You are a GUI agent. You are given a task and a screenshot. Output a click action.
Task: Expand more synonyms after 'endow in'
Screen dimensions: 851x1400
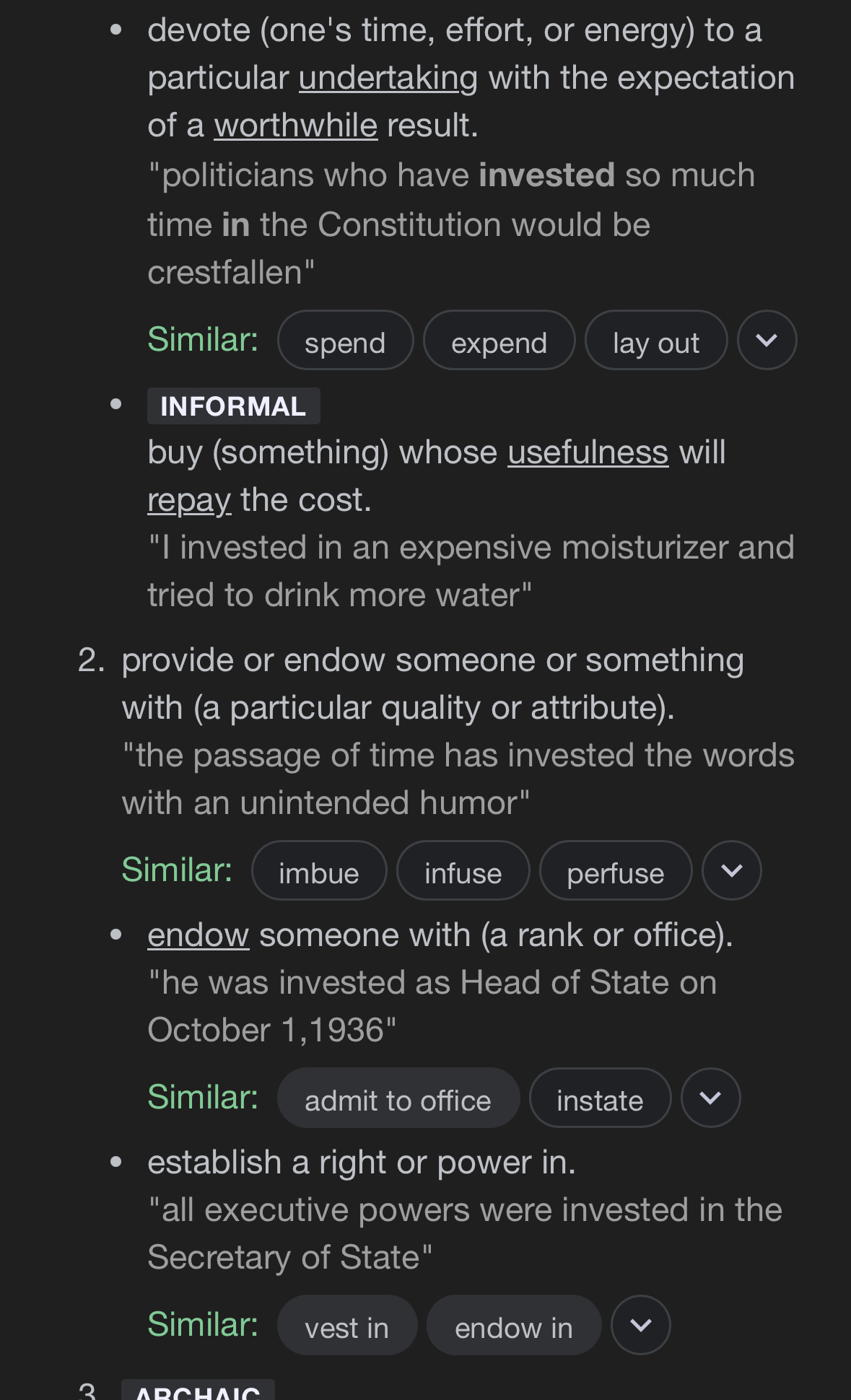click(640, 1326)
